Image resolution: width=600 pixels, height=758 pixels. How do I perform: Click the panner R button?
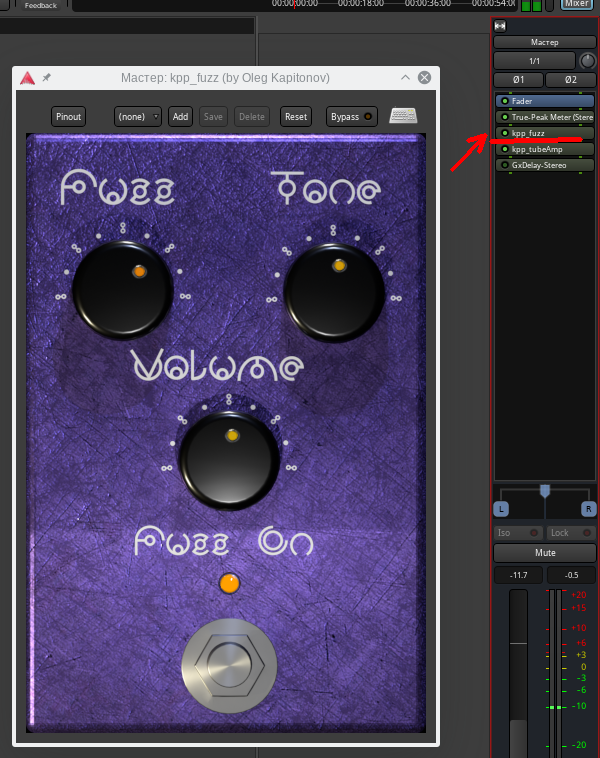click(588, 509)
